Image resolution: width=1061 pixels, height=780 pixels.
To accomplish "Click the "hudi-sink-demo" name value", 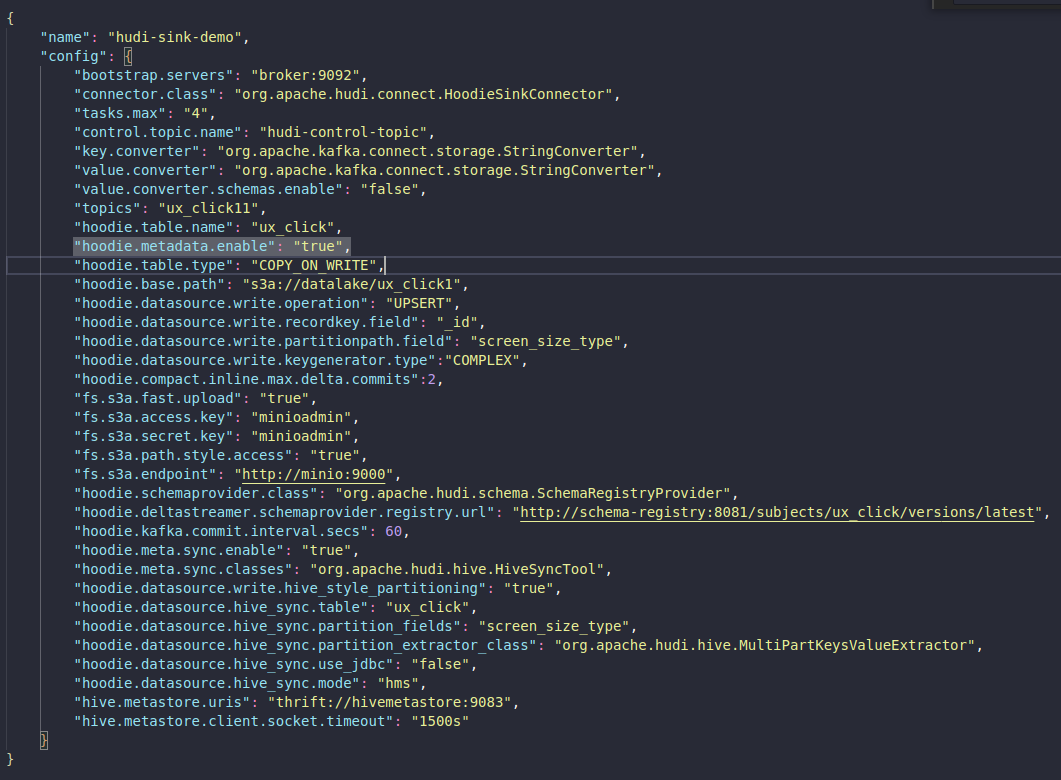I will [175, 37].
